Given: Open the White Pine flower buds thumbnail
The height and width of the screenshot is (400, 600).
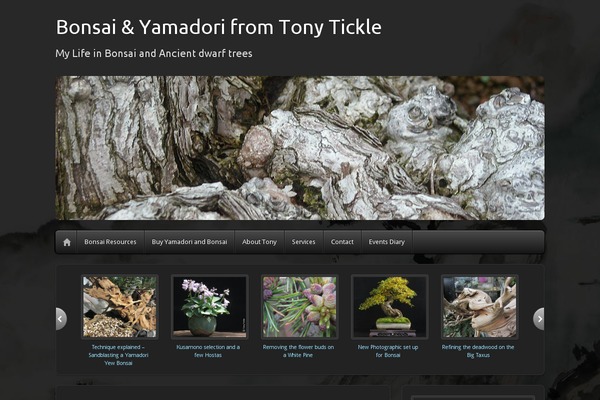Looking at the screenshot, I should pos(299,307).
